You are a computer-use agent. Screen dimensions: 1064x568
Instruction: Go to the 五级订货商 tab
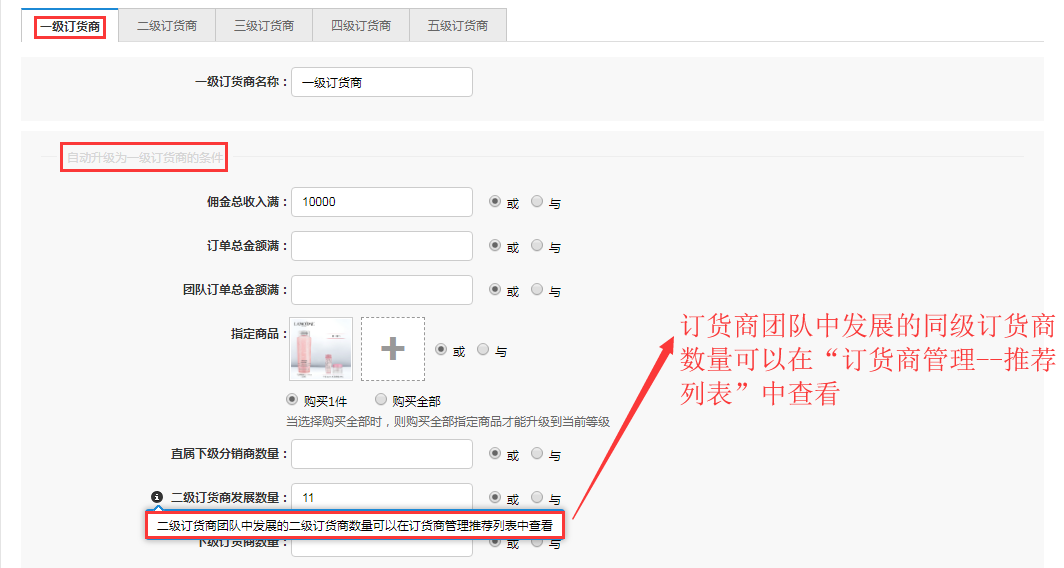(x=458, y=26)
